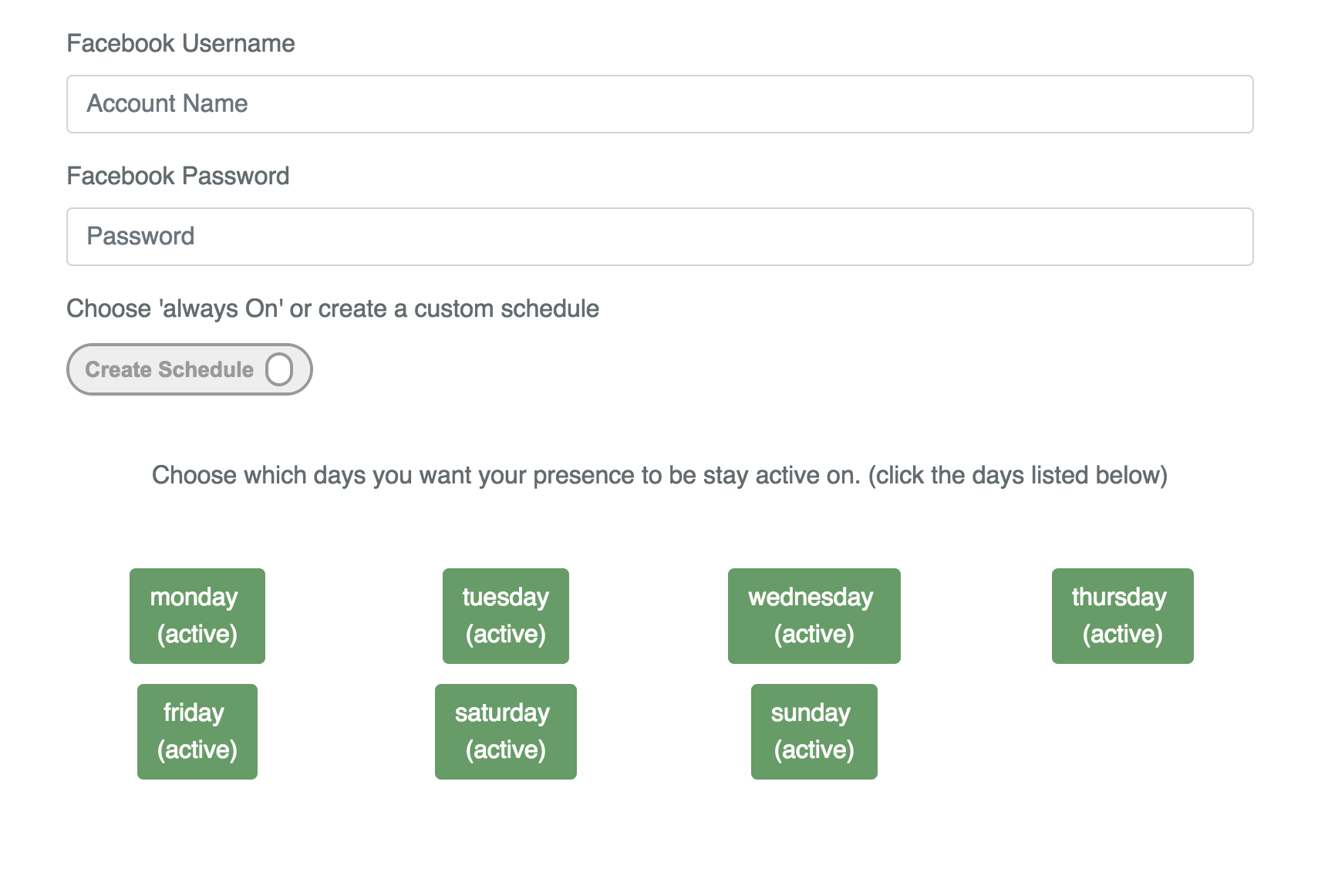
Task: Click the Facebook Password label
Action: pos(177,176)
